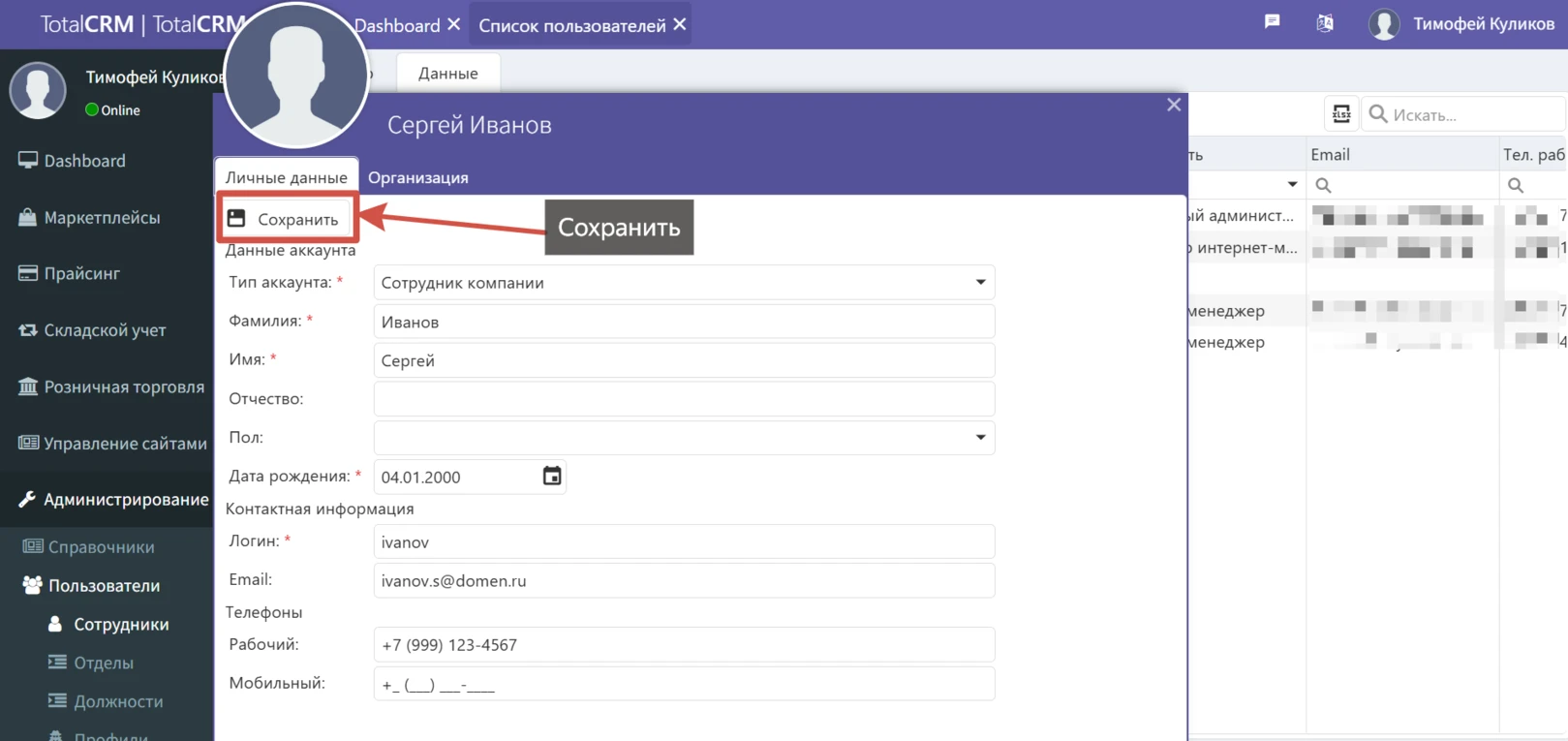The height and width of the screenshot is (741, 1568).
Task: Close the Список пользователей tab
Action: pyautogui.click(x=680, y=24)
